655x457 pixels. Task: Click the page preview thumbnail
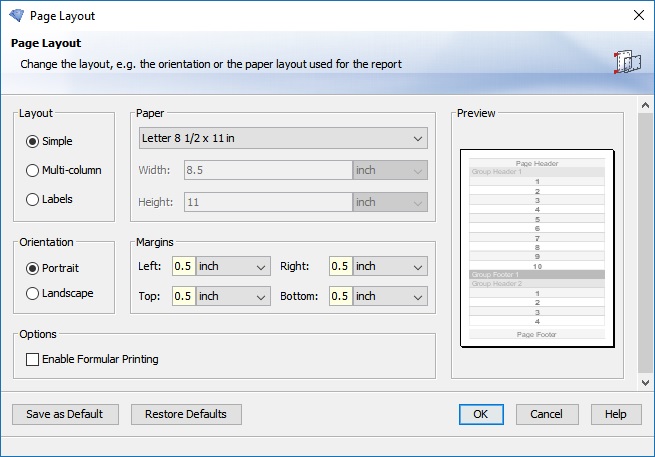(537, 248)
